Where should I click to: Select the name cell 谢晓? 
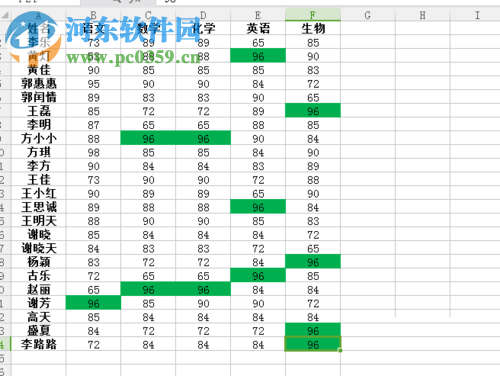pyautogui.click(x=39, y=235)
